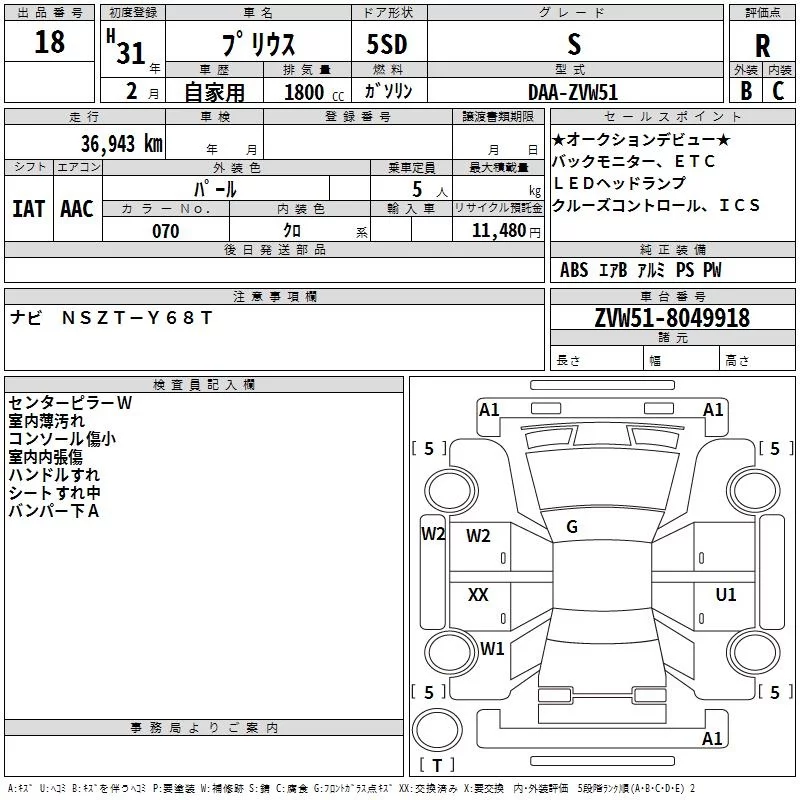The image size is (800, 800).
Task: Click the U1 dent marker on the diagram
Action: pyautogui.click(x=725, y=595)
